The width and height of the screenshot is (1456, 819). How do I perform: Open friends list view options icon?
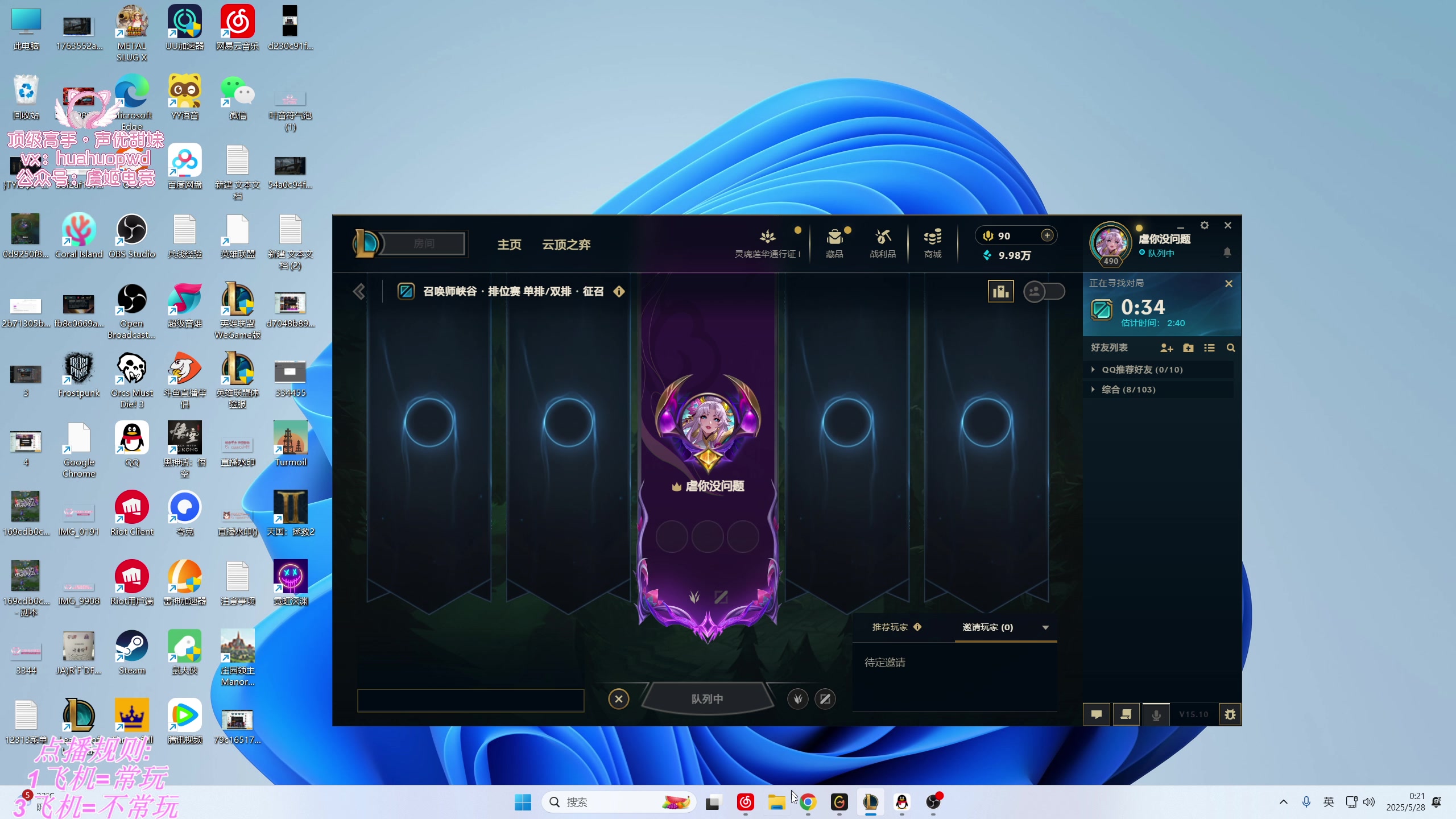tap(1209, 348)
